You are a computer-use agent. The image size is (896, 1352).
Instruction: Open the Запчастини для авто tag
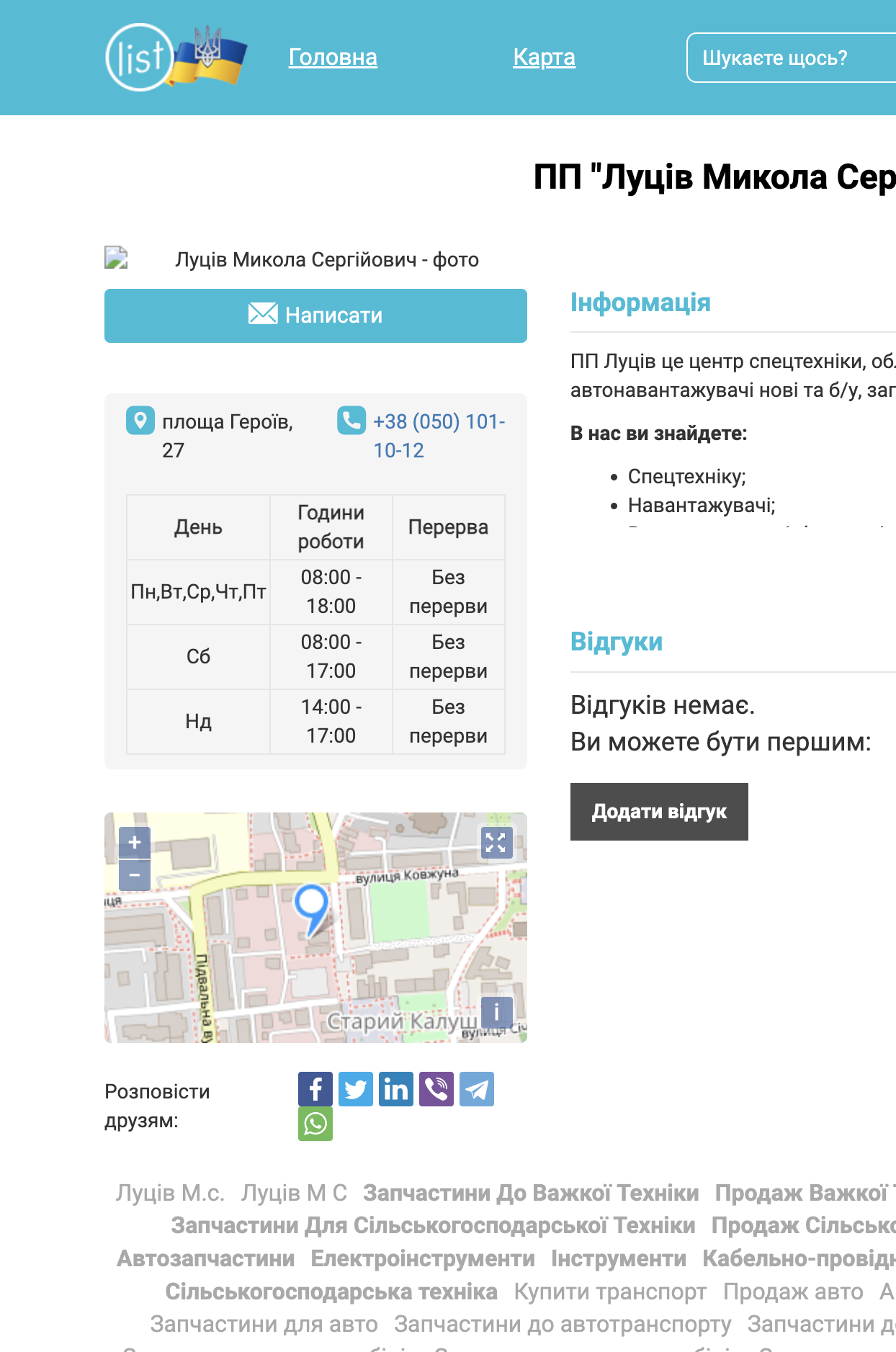tap(264, 1324)
